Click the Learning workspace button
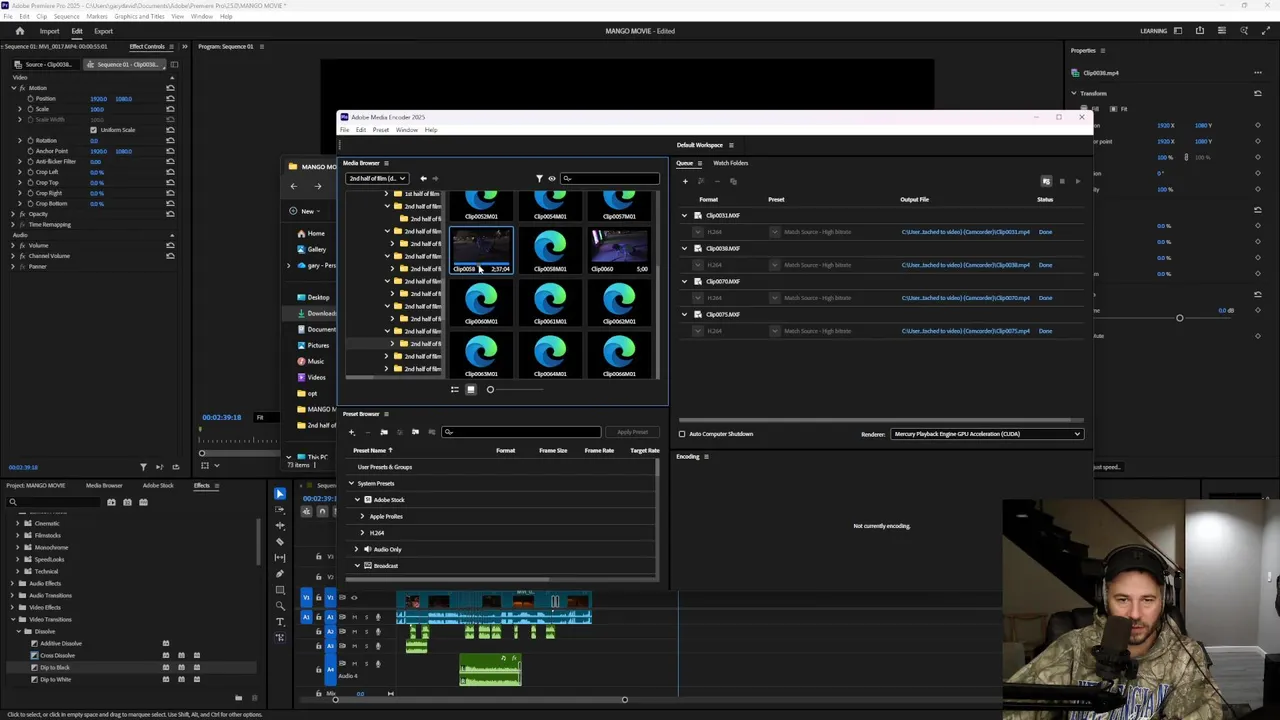1280x720 pixels. click(1153, 31)
